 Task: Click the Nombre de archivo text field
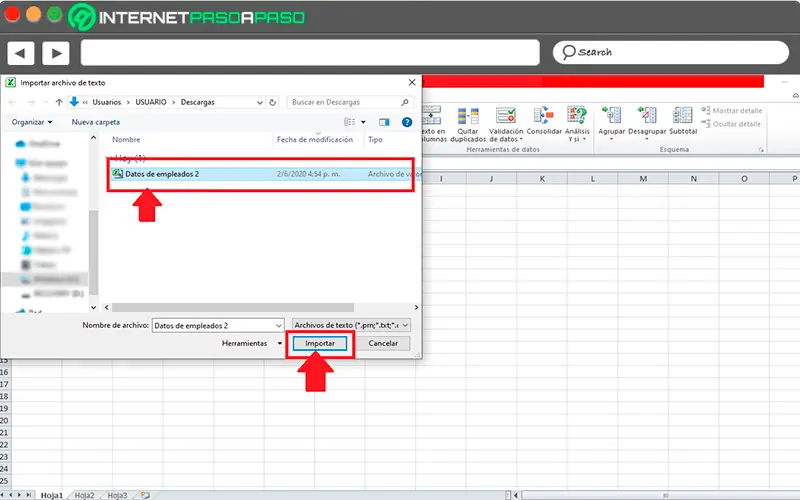(x=213, y=326)
